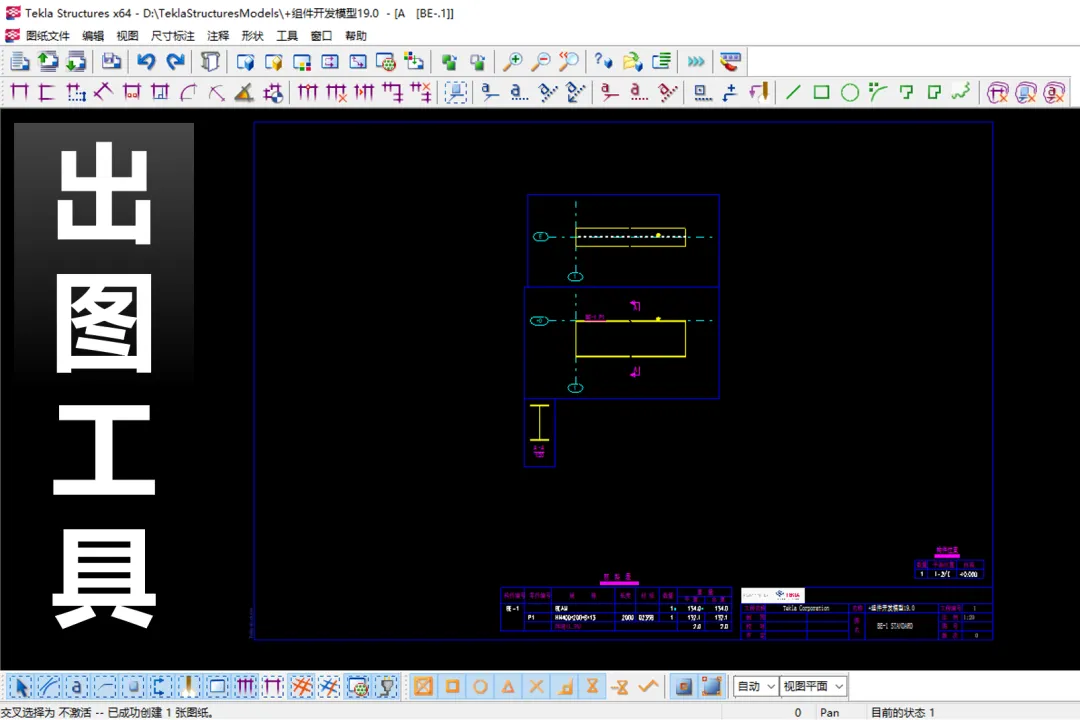This screenshot has width=1080, height=720.
Task: Open the 工具 menu
Action: pyautogui.click(x=286, y=36)
